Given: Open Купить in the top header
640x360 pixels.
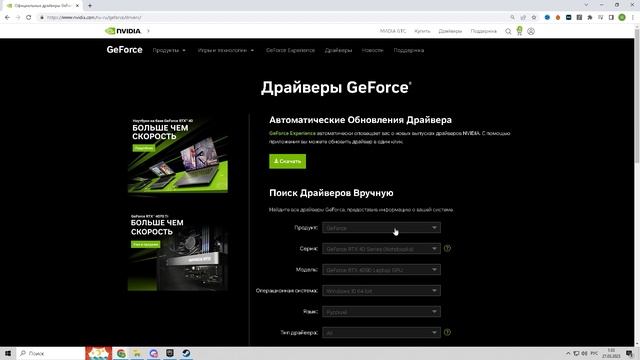Looking at the screenshot, I should point(422,31).
